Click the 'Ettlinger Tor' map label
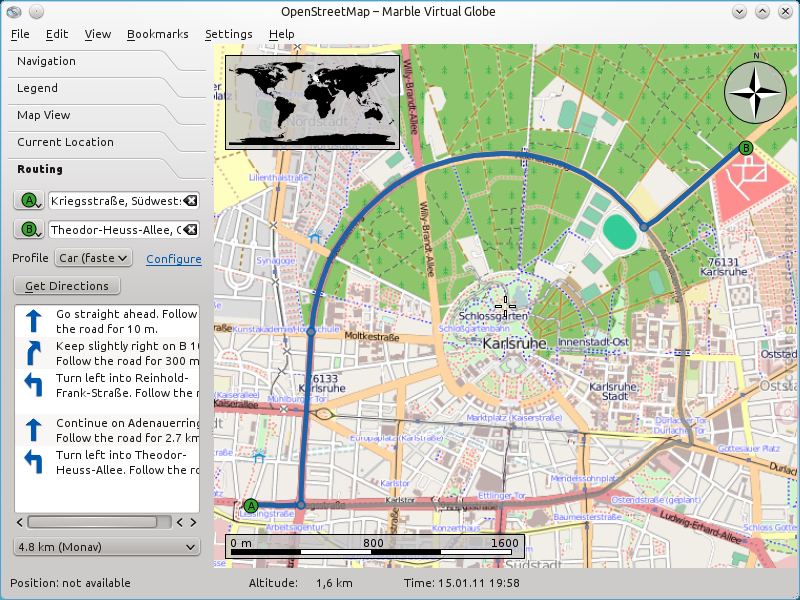The height and width of the screenshot is (600, 800). (502, 495)
